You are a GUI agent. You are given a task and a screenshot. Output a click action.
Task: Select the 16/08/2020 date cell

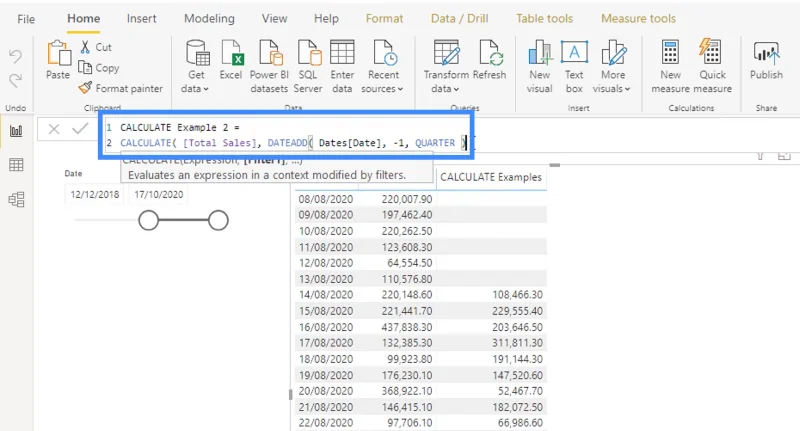tap(326, 327)
